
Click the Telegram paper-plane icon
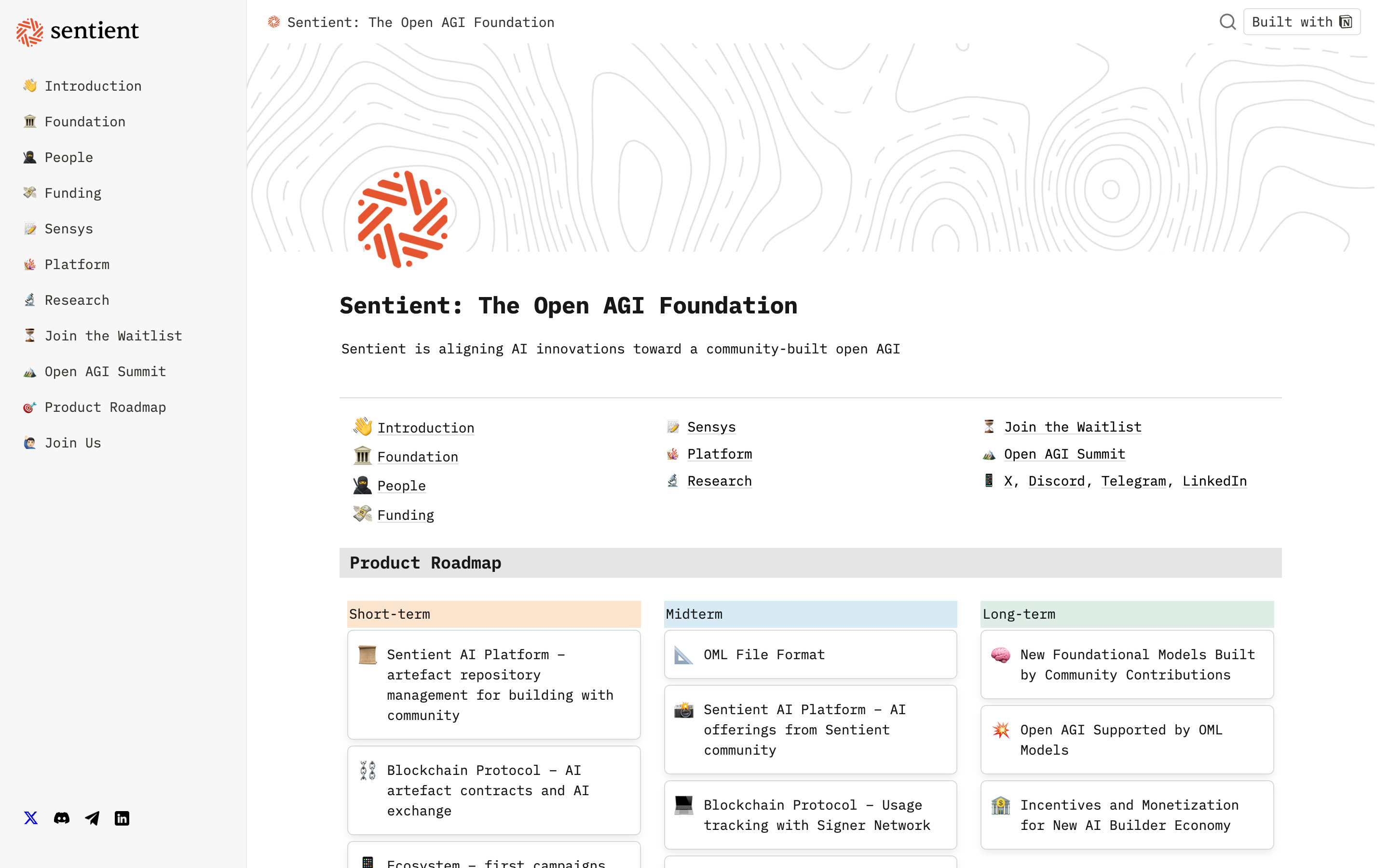pyautogui.click(x=92, y=817)
